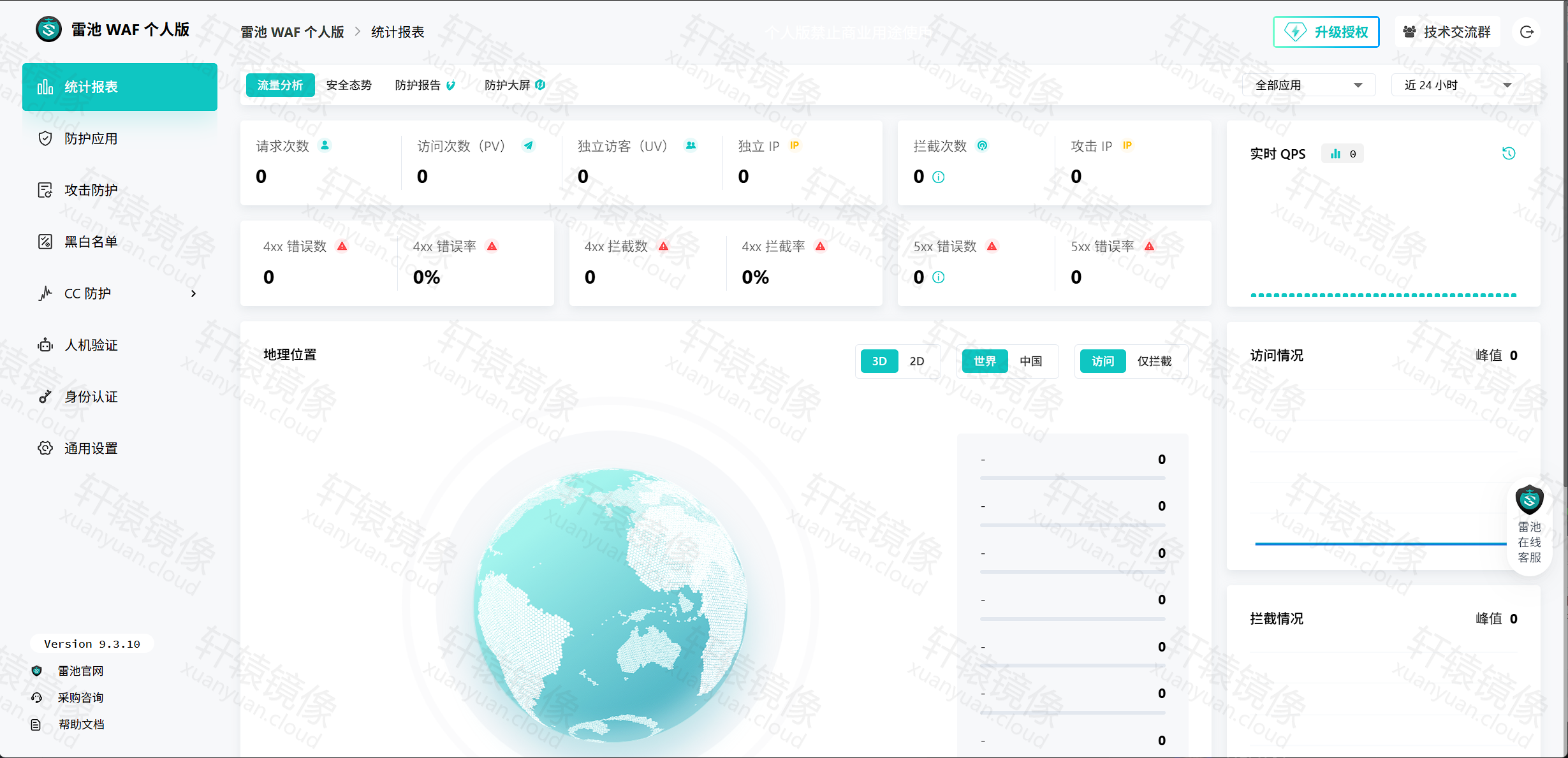This screenshot has width=1568, height=758.
Task: Go to 黑白名单 in sidebar
Action: pyautogui.click(x=120, y=242)
